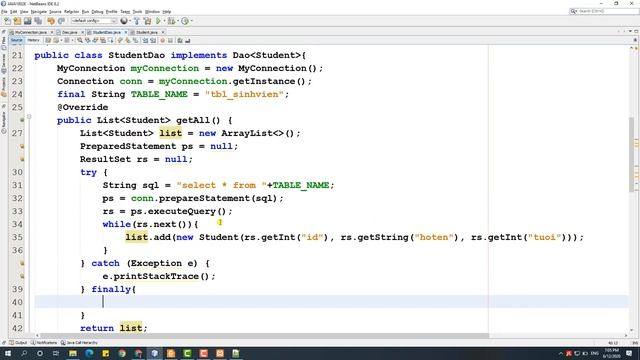Open the Windows Start menu

tap(7, 353)
